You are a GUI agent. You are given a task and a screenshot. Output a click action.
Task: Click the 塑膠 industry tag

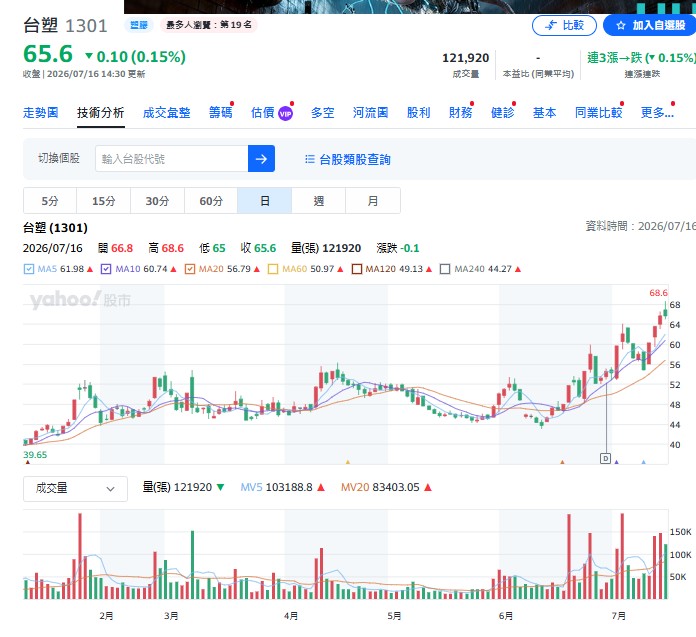coord(138,25)
